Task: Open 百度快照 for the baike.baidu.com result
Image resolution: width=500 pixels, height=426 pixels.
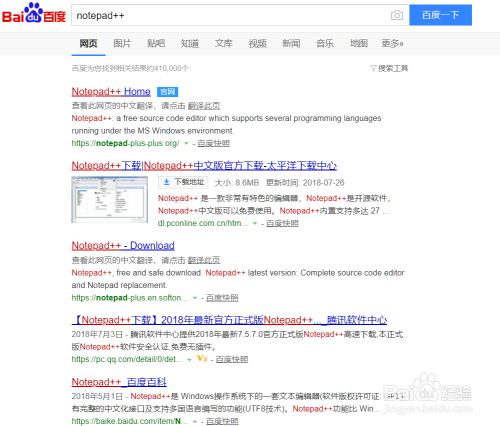Action: pyautogui.click(x=222, y=421)
